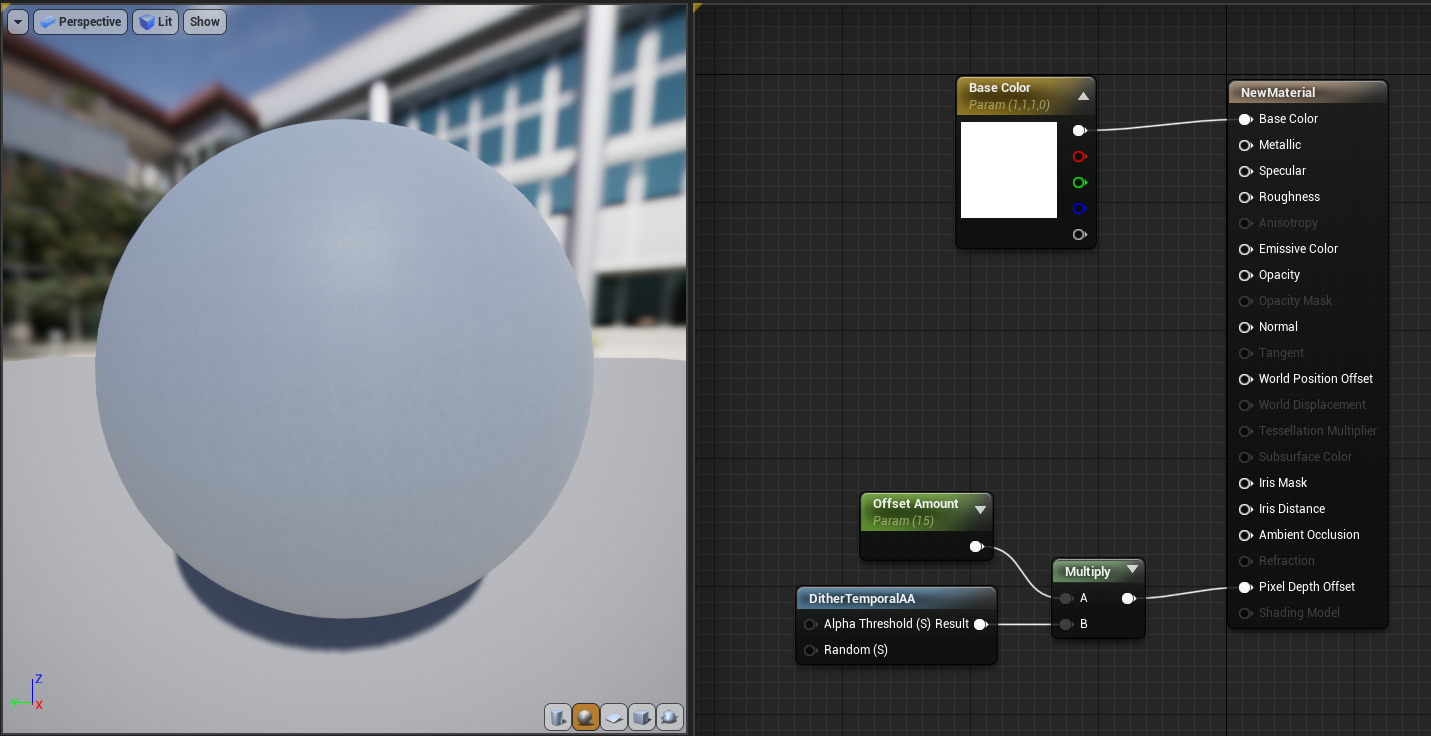Switch preview mesh to plane
The height and width of the screenshot is (736, 1431).
tap(614, 716)
